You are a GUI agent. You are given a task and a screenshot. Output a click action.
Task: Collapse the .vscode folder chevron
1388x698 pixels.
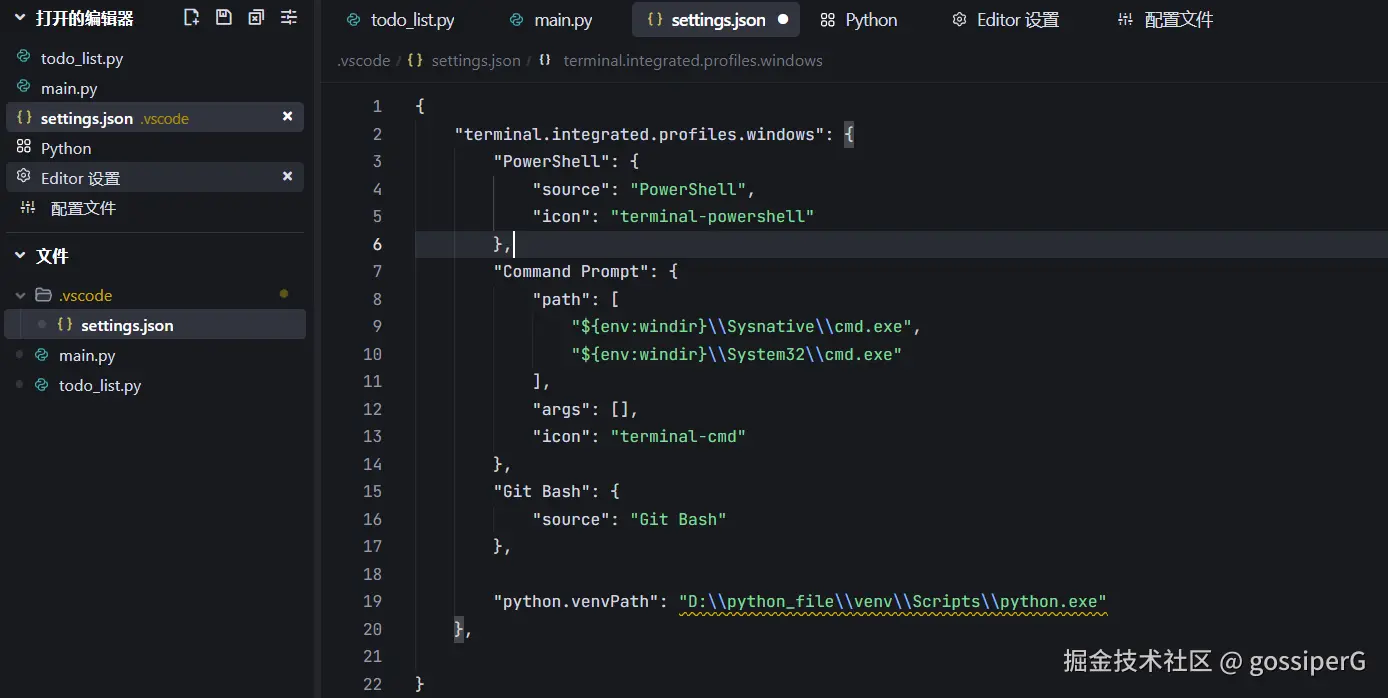click(x=20, y=296)
